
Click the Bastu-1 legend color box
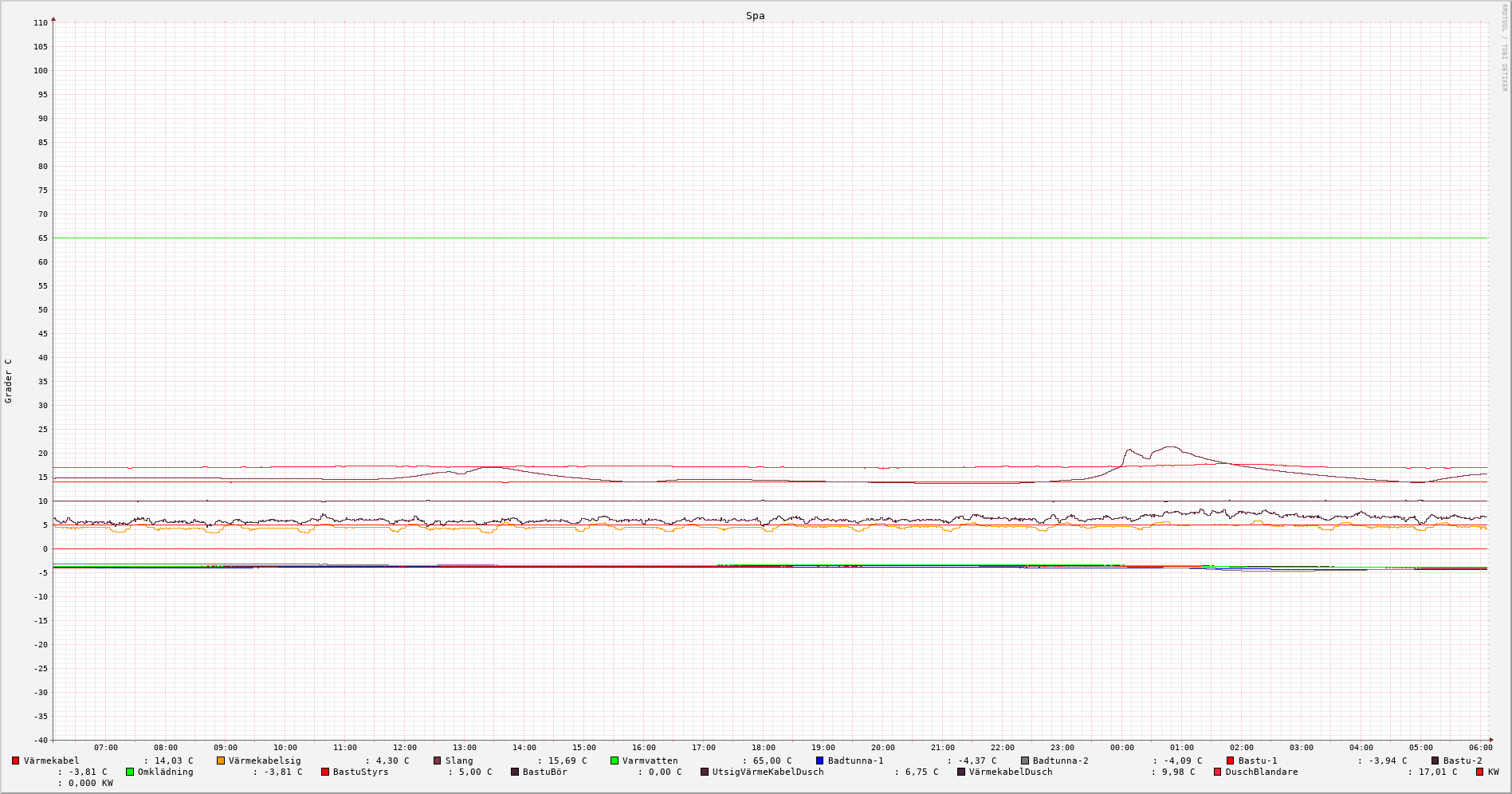1231,761
